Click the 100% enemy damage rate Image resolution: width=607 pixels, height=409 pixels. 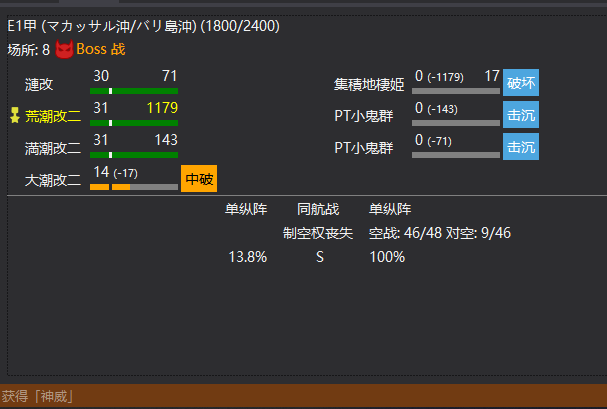click(x=387, y=257)
